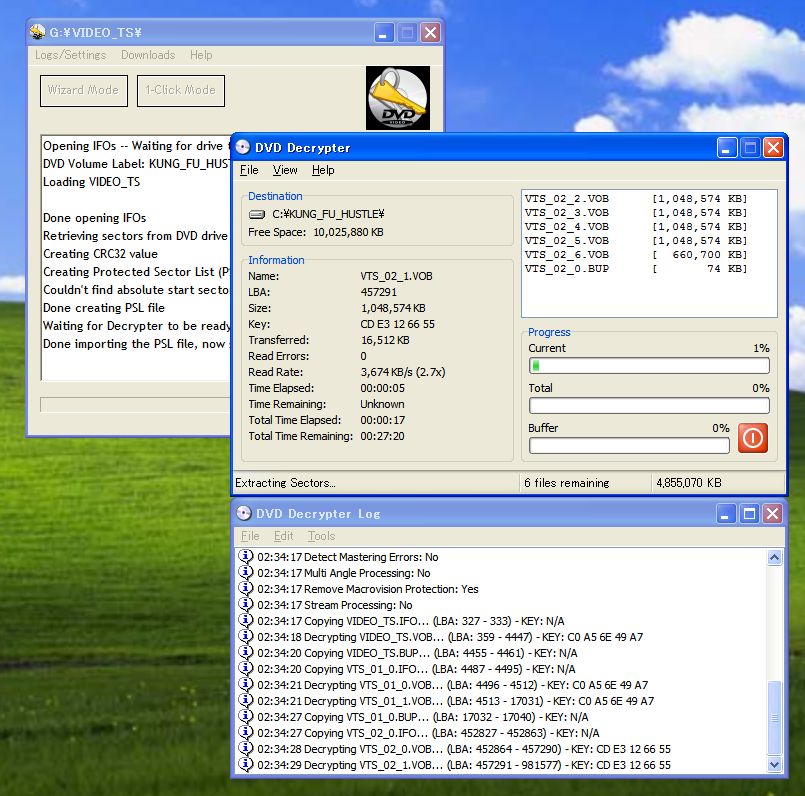Click the log scrollbar down arrow
805x796 pixels.
(774, 765)
